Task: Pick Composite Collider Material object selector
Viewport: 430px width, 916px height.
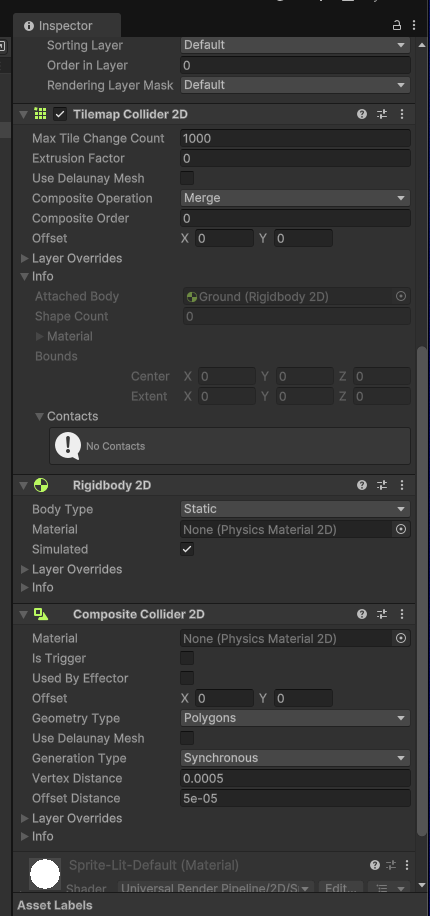Action: tap(401, 639)
